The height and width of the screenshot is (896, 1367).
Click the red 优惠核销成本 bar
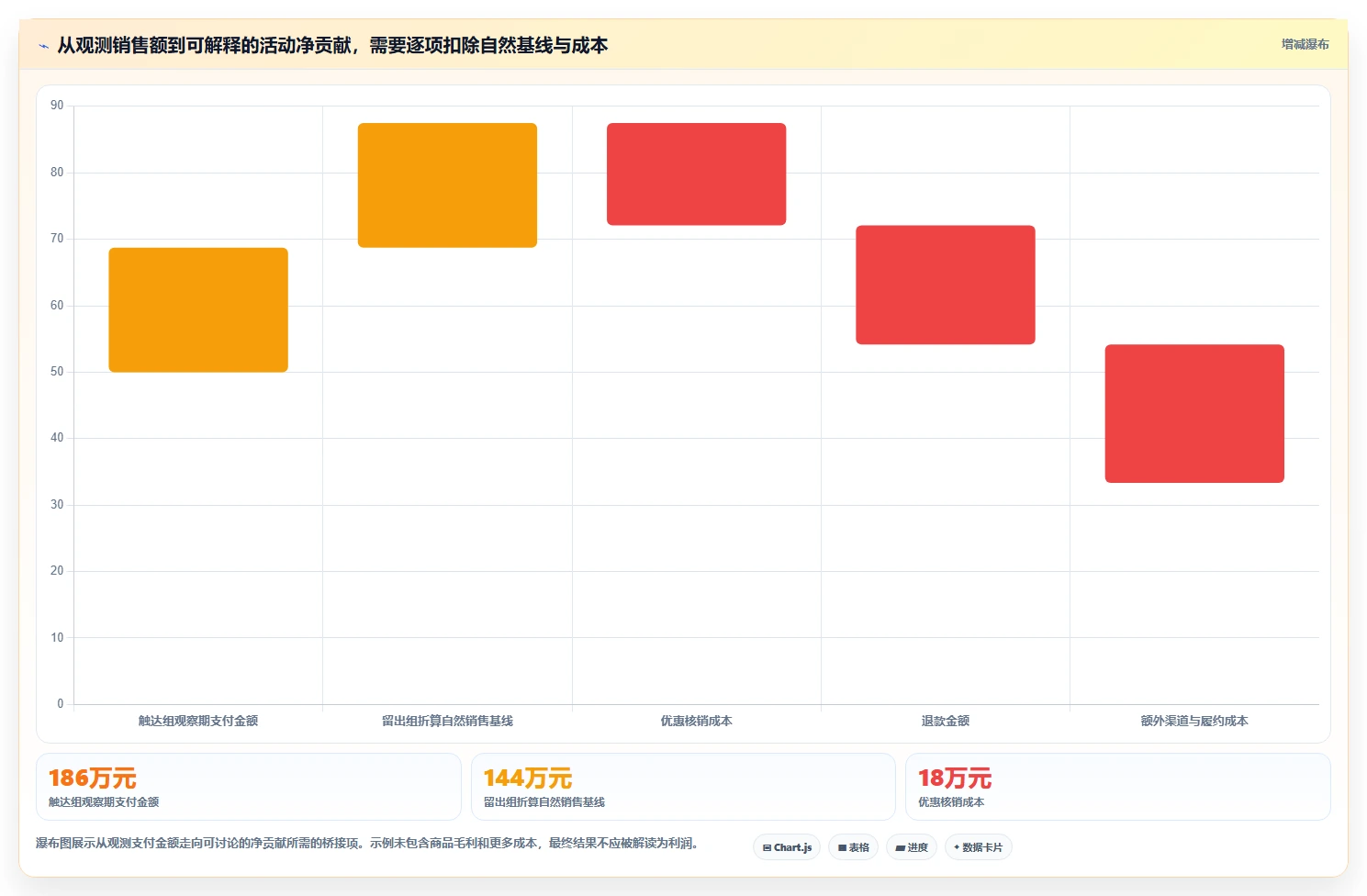pyautogui.click(x=696, y=174)
